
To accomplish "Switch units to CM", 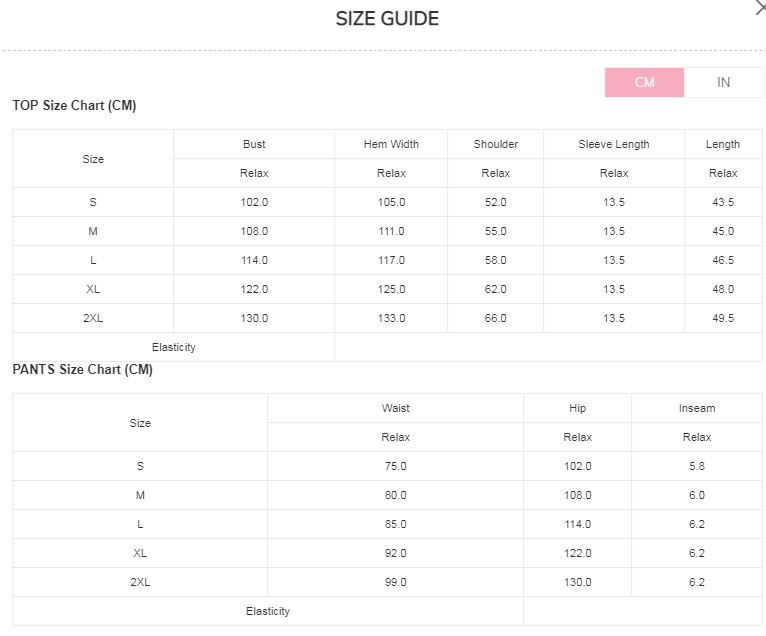I will pyautogui.click(x=644, y=83).
